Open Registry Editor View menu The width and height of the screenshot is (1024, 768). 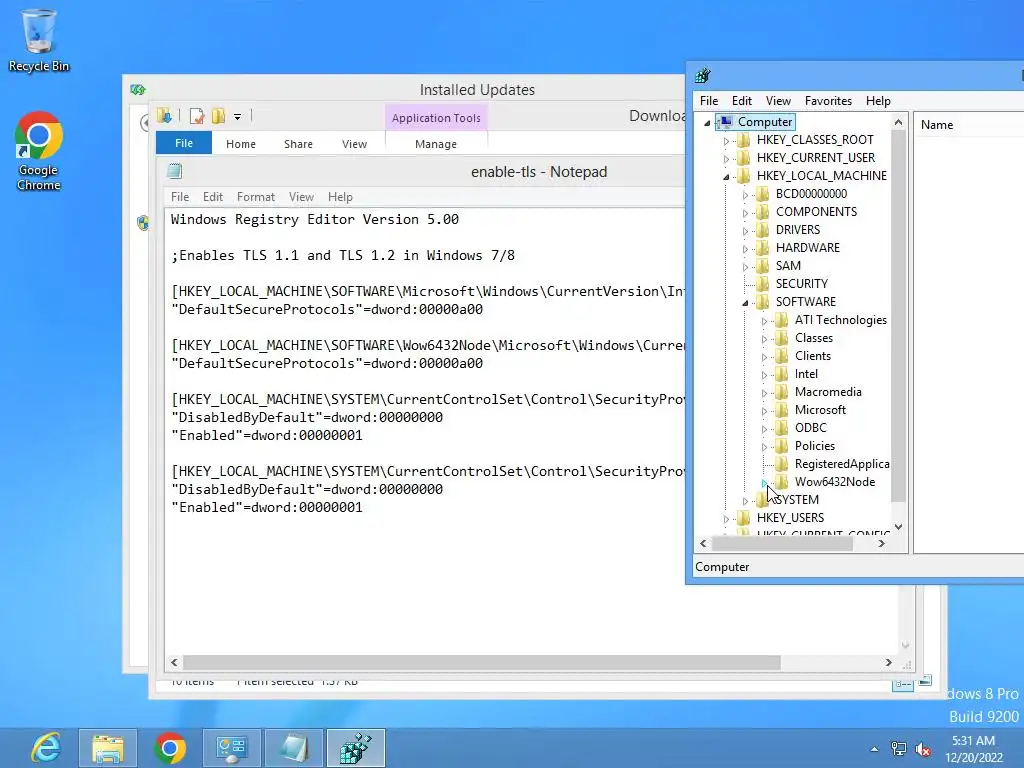(778, 101)
